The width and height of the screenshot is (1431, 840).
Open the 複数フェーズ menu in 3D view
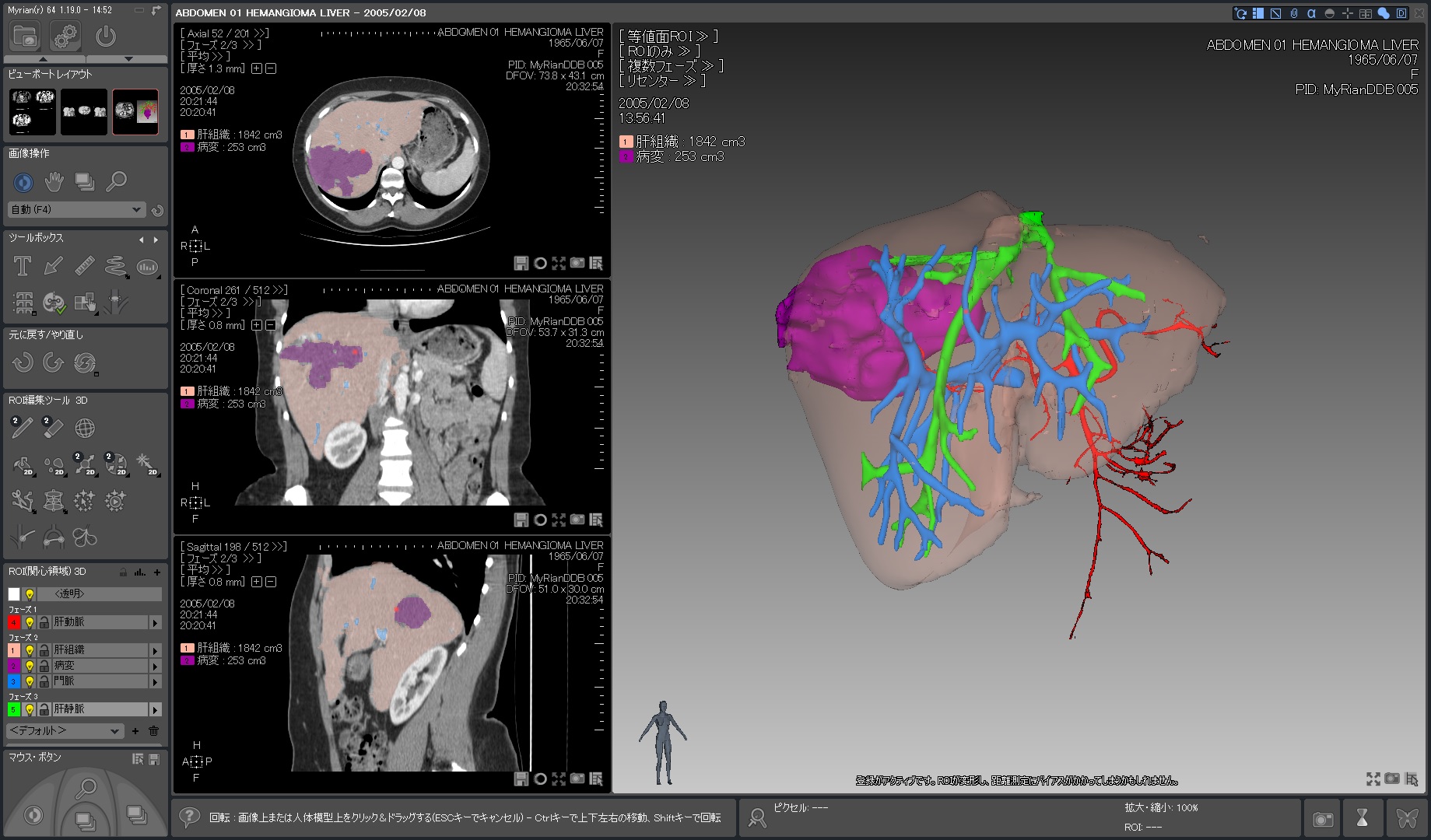click(671, 66)
